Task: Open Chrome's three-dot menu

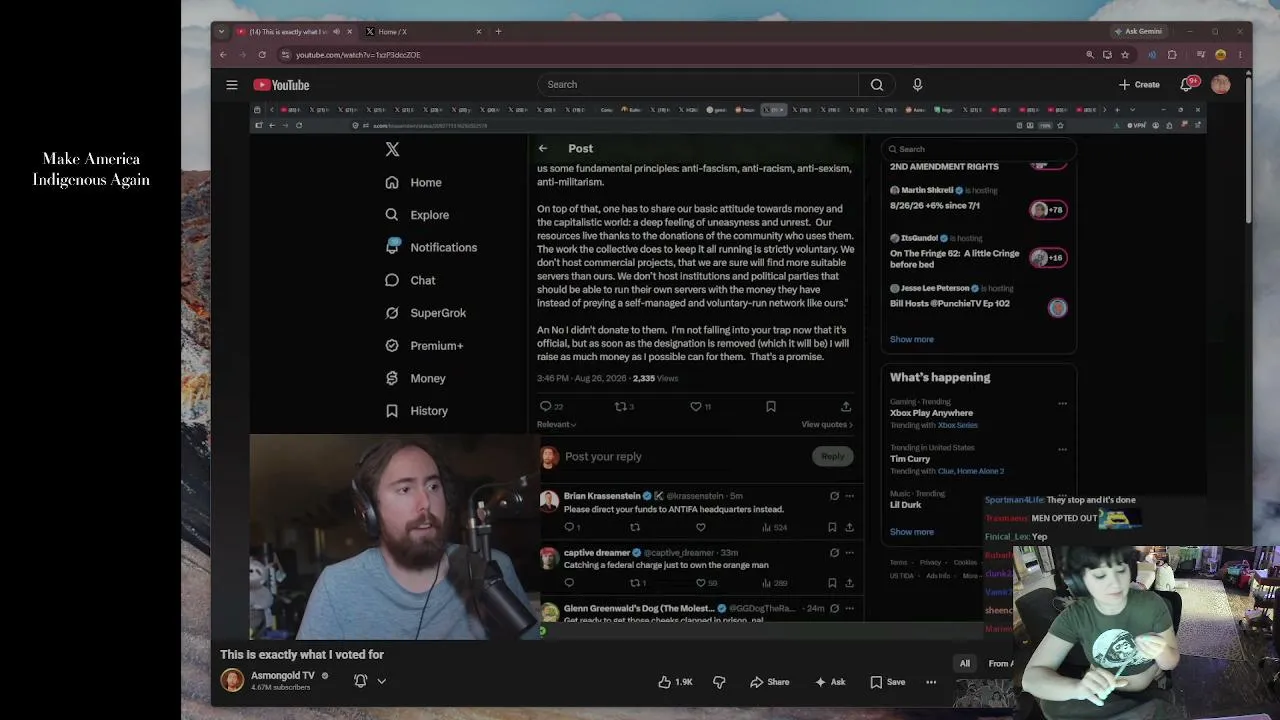Action: (1240, 55)
